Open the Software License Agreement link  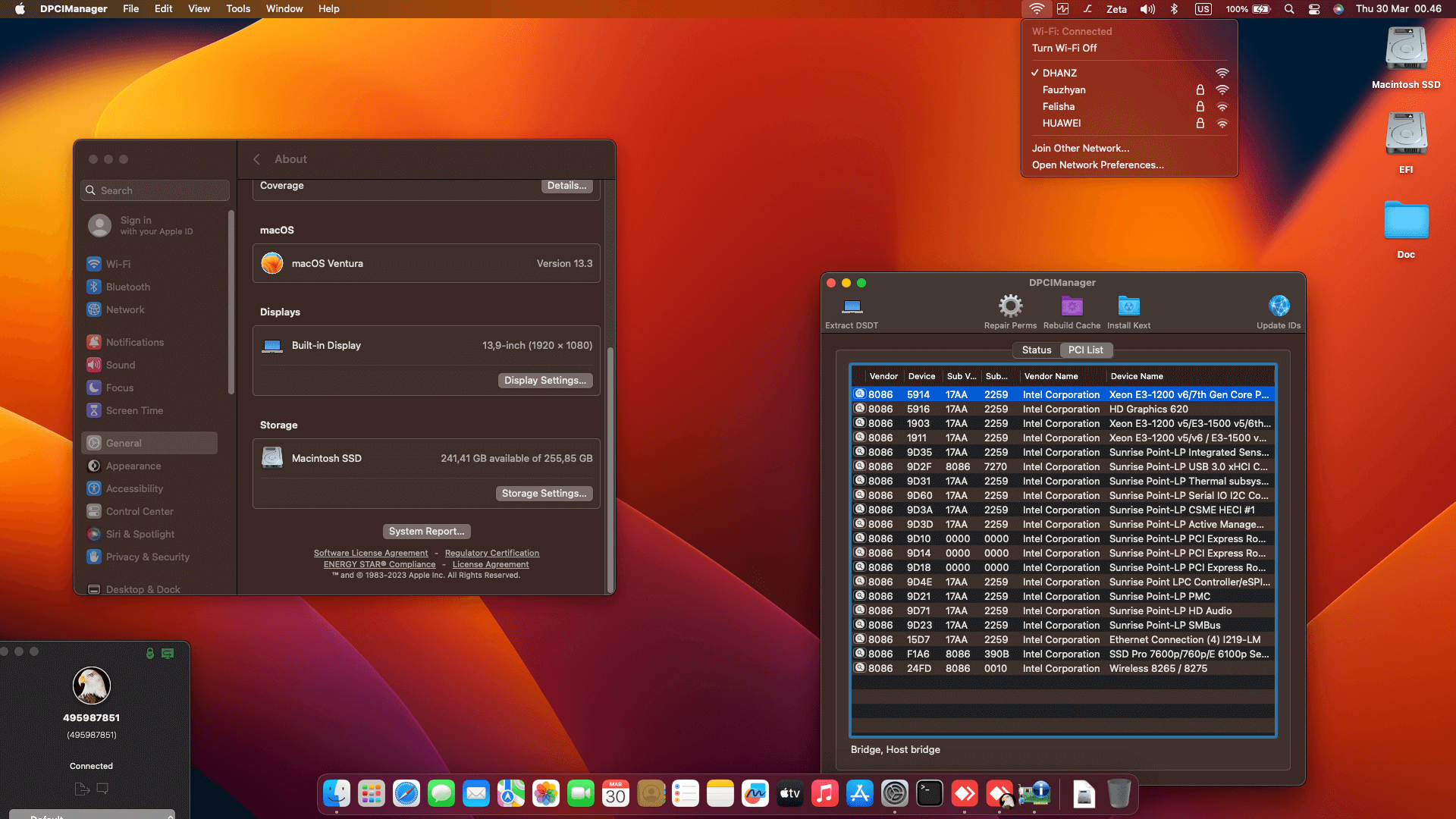point(371,553)
